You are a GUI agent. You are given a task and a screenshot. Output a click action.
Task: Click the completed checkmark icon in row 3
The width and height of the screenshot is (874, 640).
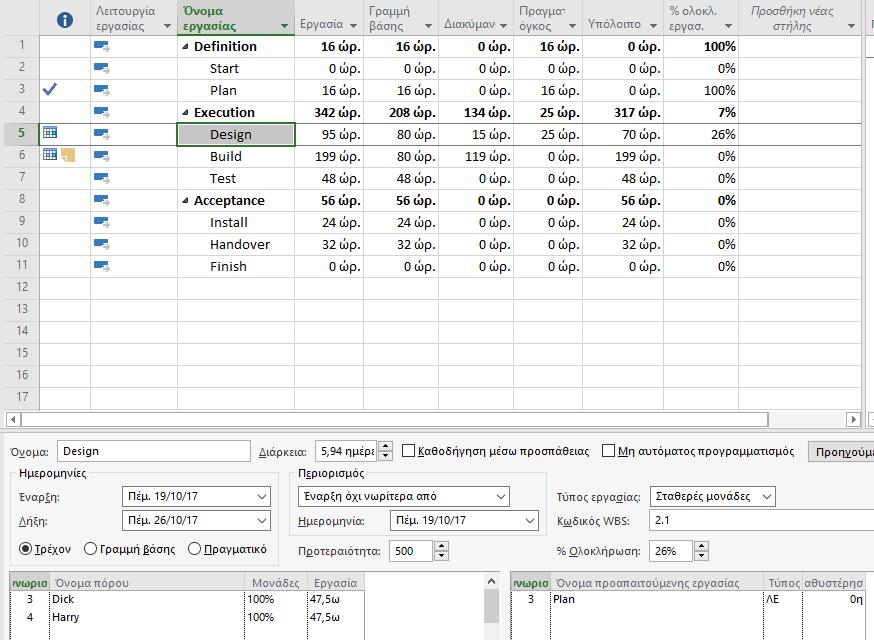coord(50,89)
